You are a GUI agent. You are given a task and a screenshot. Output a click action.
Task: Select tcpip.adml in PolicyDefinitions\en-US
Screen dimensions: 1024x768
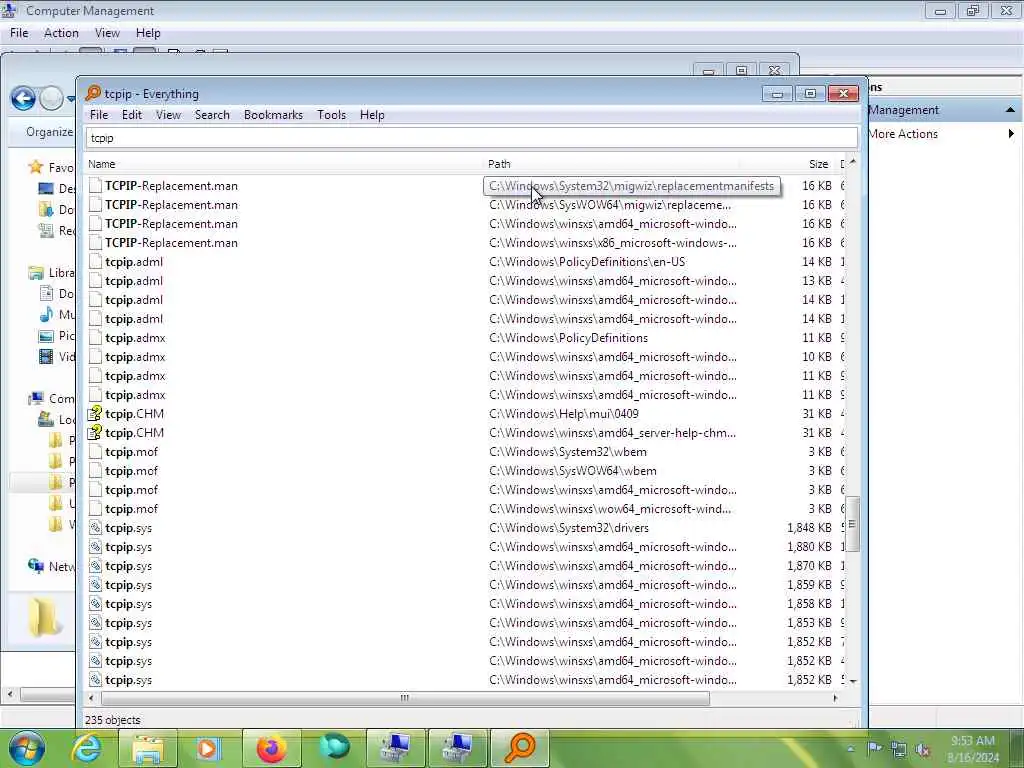[134, 262]
